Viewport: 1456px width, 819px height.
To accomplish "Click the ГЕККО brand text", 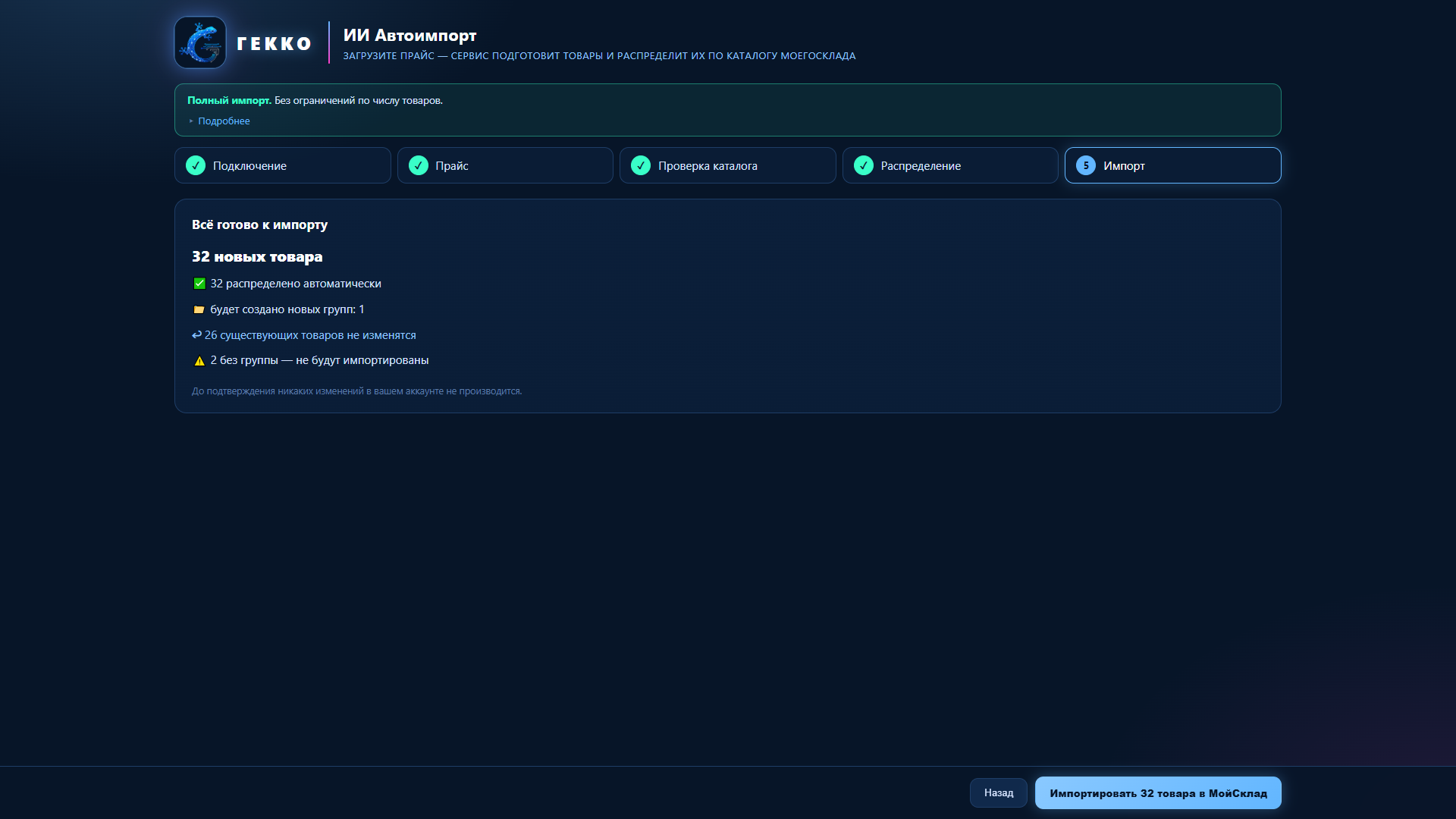I will (x=274, y=43).
